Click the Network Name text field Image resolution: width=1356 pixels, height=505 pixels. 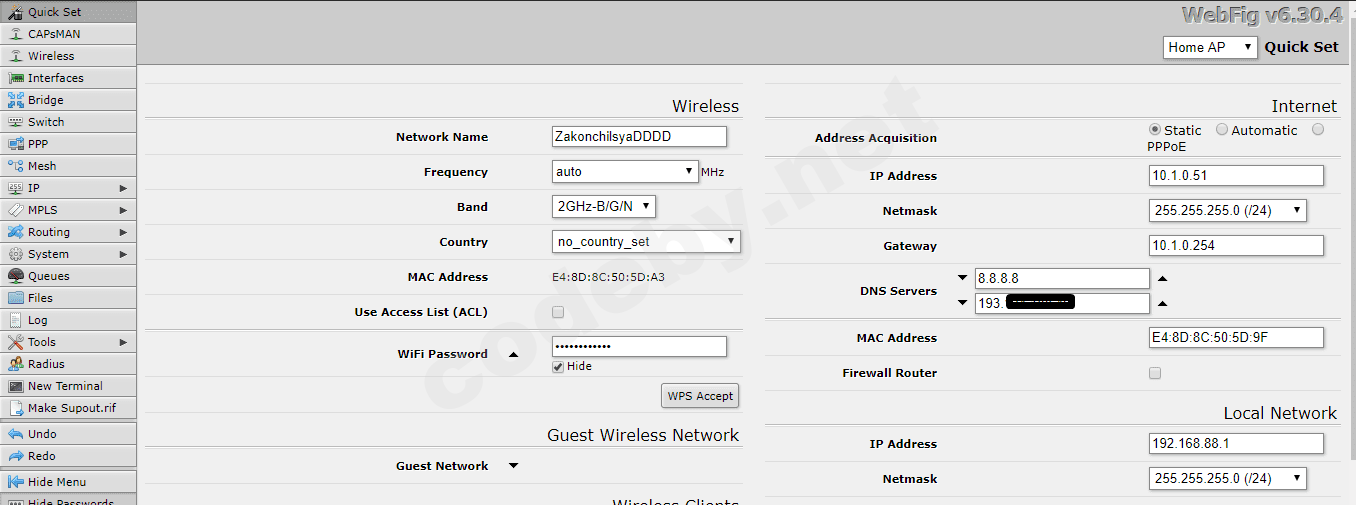coord(639,137)
